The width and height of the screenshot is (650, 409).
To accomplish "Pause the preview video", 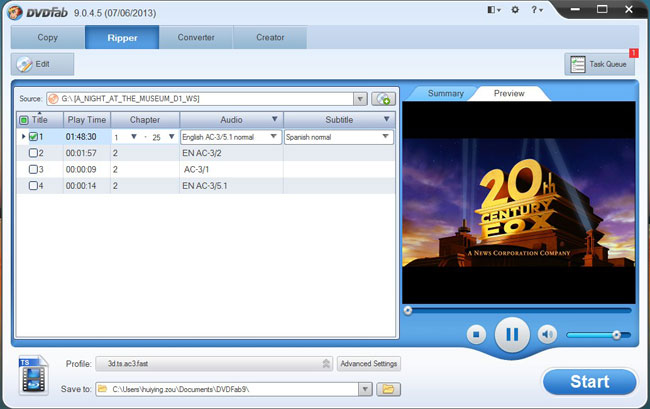I will pyautogui.click(x=512, y=334).
